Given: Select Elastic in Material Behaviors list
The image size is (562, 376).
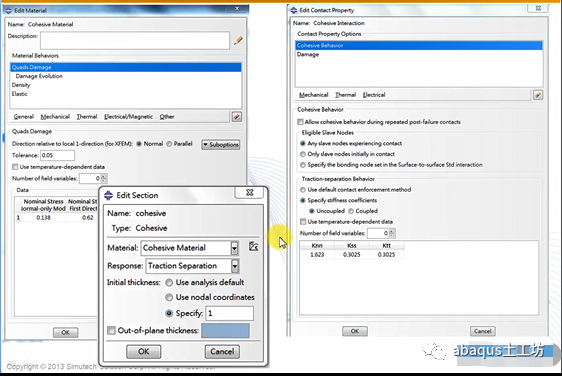Looking at the screenshot, I should point(125,94).
